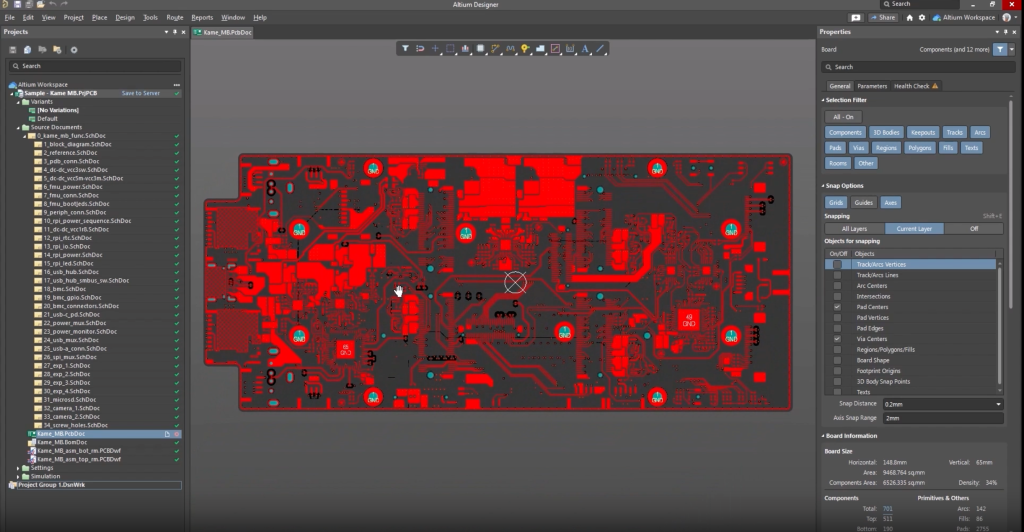This screenshot has height=532, width=1024.
Task: Click the Place Via tool icon
Action: pos(525,48)
